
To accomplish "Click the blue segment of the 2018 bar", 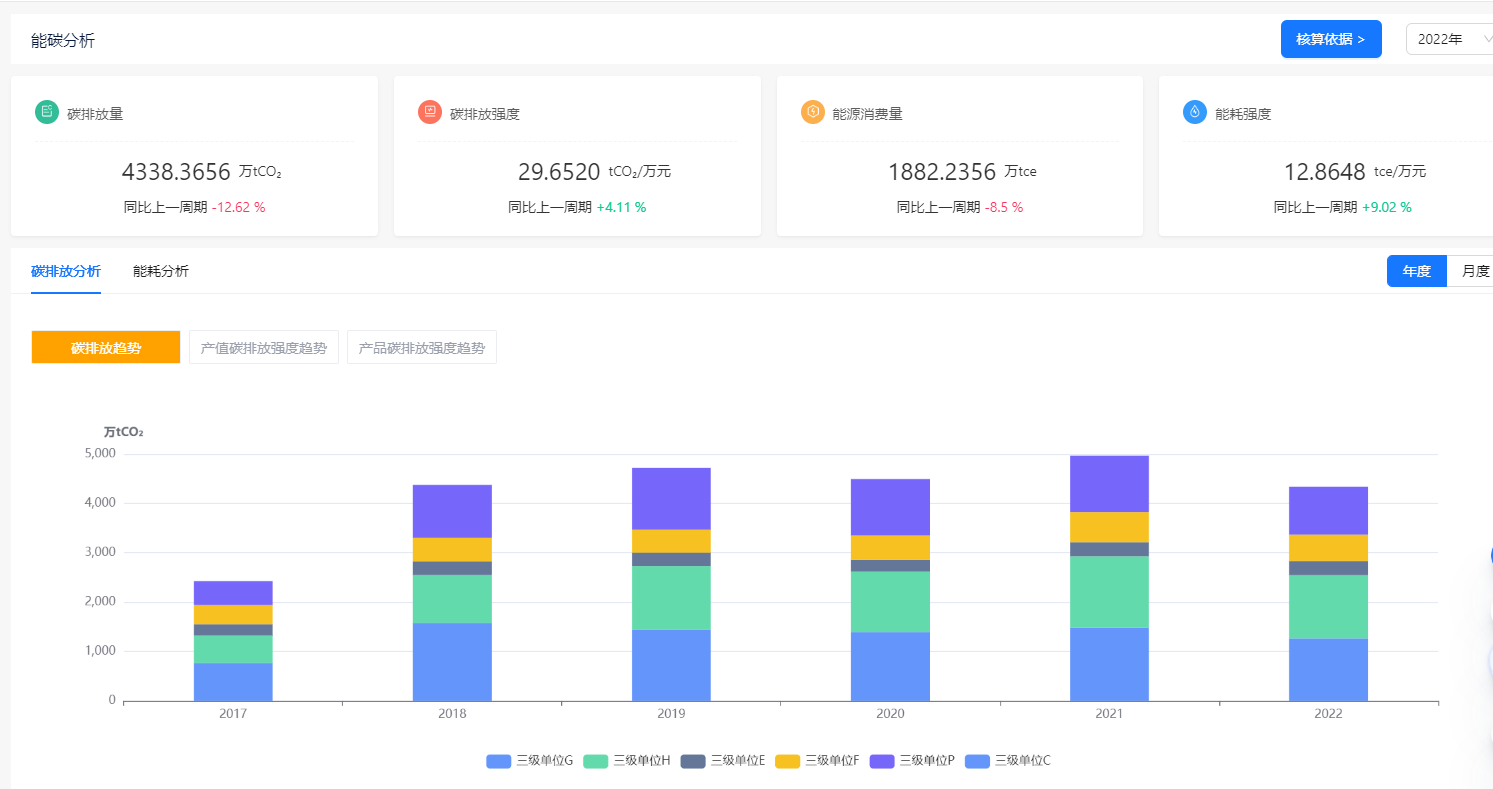I will point(452,662).
